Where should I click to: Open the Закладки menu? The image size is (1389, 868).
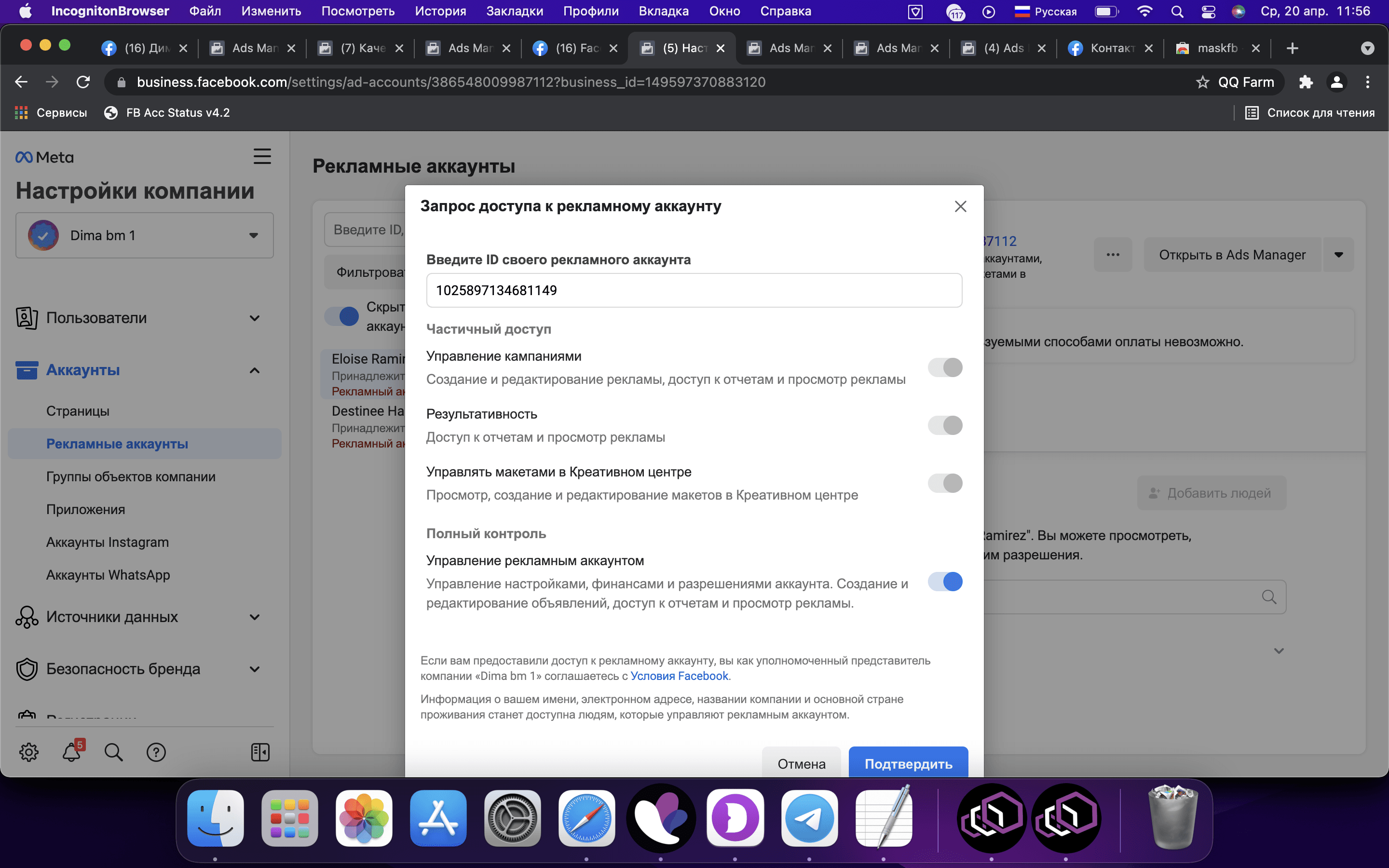point(514,11)
